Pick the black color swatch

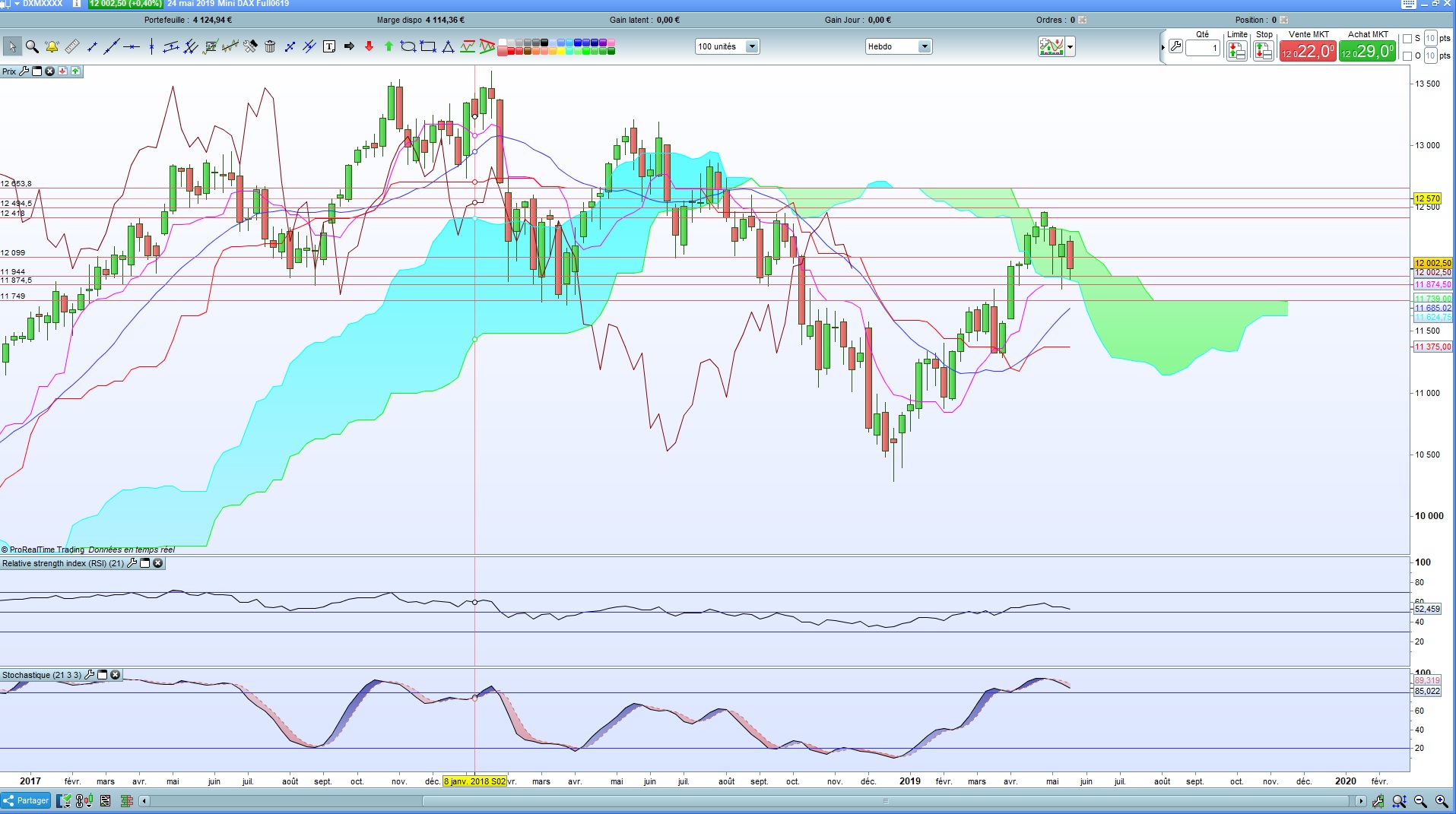544,43
